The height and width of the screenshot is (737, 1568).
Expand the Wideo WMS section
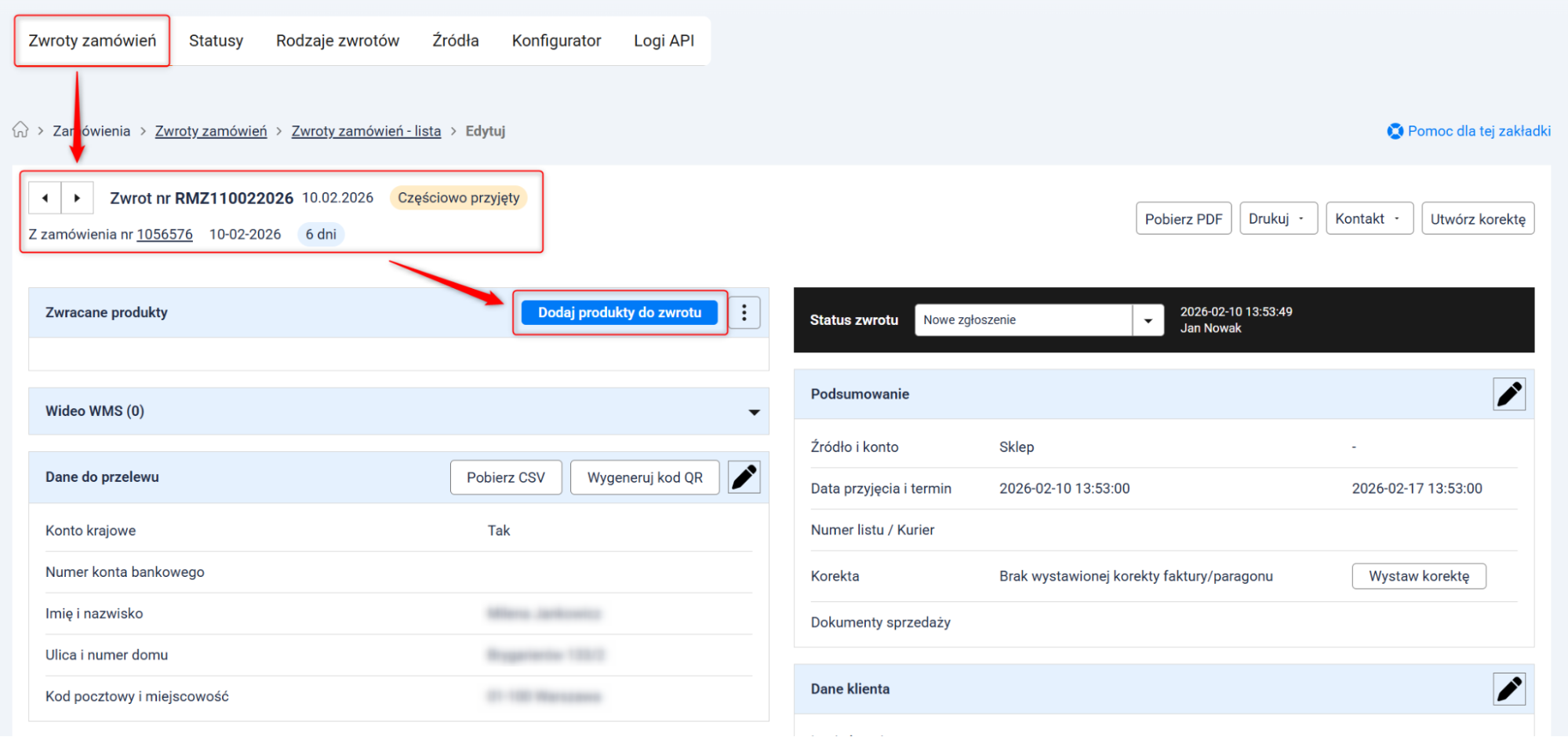click(x=753, y=412)
